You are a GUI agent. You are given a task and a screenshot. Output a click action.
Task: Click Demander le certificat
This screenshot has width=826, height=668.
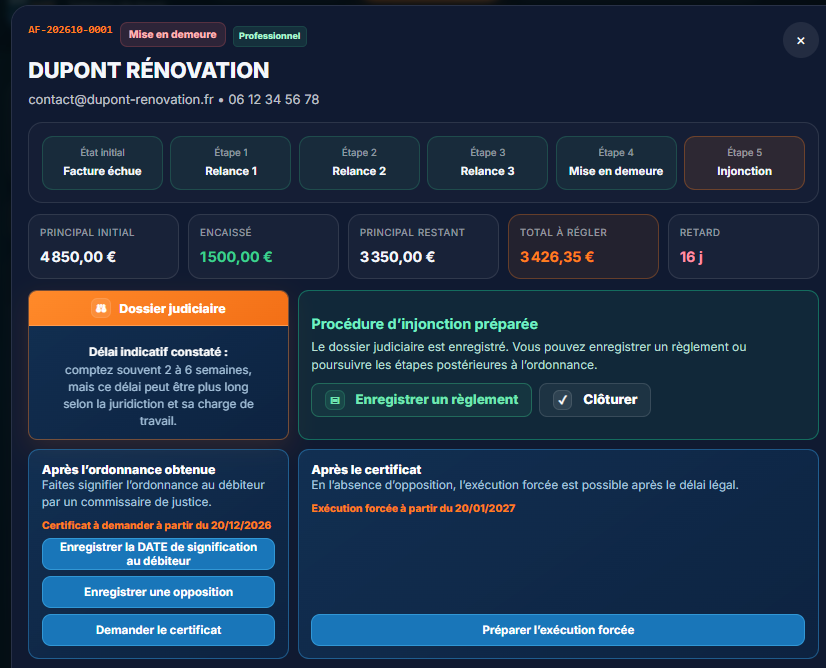pyautogui.click(x=159, y=630)
